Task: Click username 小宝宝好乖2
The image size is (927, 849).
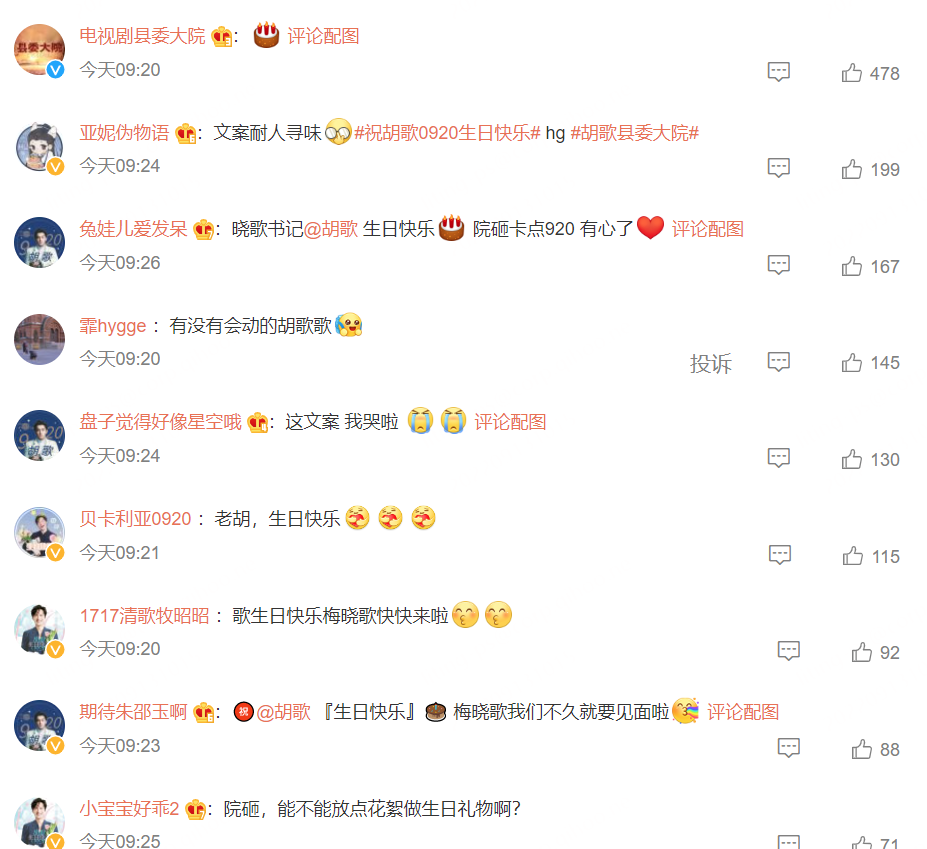Action: click(x=129, y=808)
